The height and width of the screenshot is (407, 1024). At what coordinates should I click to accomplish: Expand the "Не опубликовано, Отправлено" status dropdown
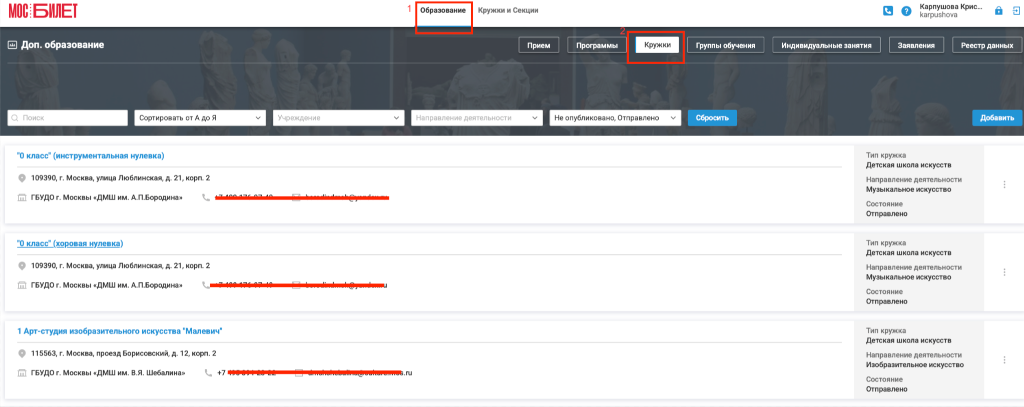616,118
